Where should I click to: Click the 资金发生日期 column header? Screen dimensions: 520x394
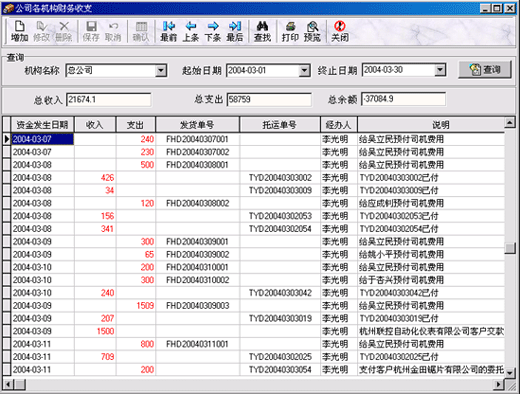pyautogui.click(x=42, y=125)
